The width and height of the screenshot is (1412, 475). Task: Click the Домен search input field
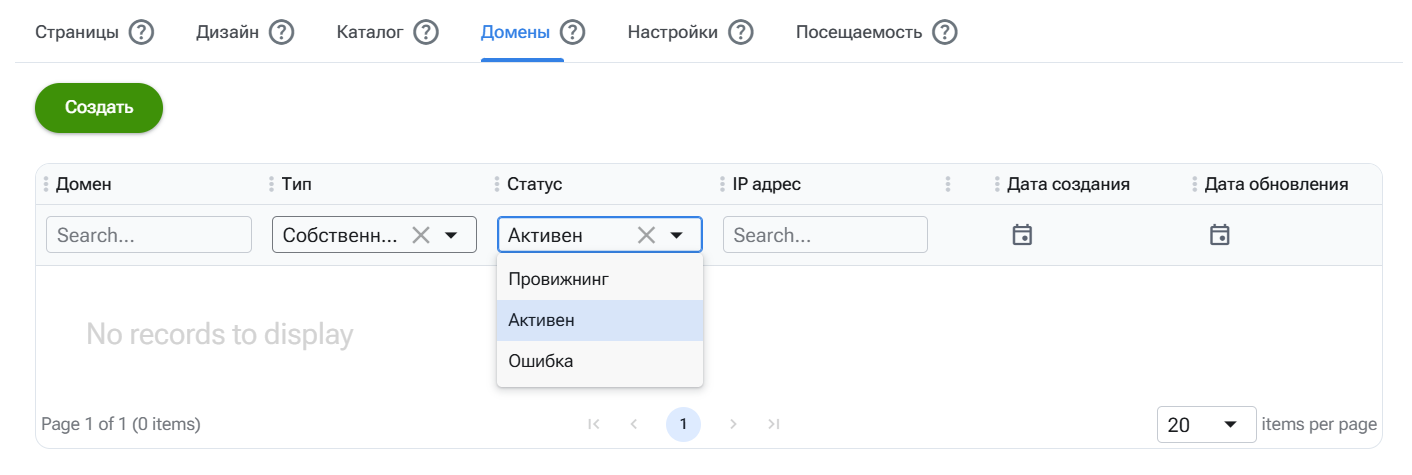pos(149,235)
